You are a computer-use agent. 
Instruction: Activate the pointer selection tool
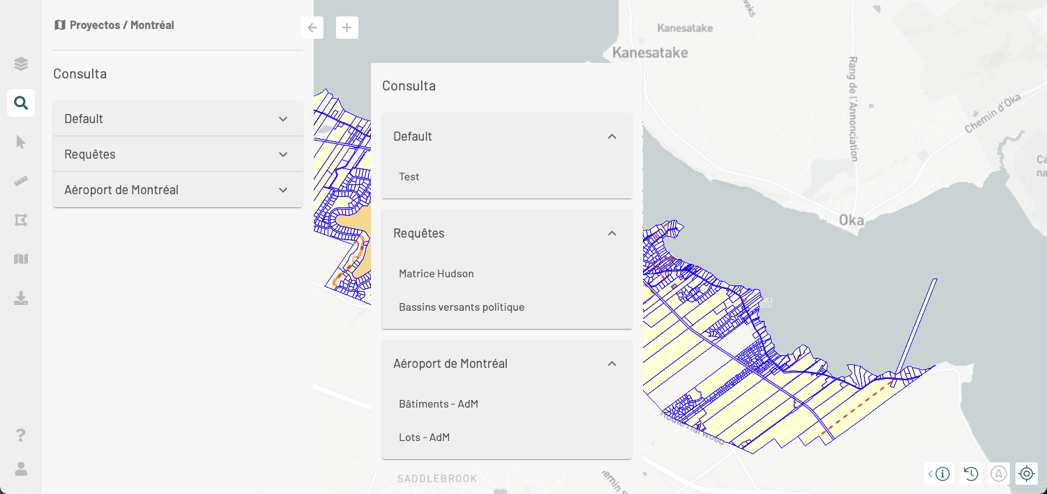coord(21,142)
